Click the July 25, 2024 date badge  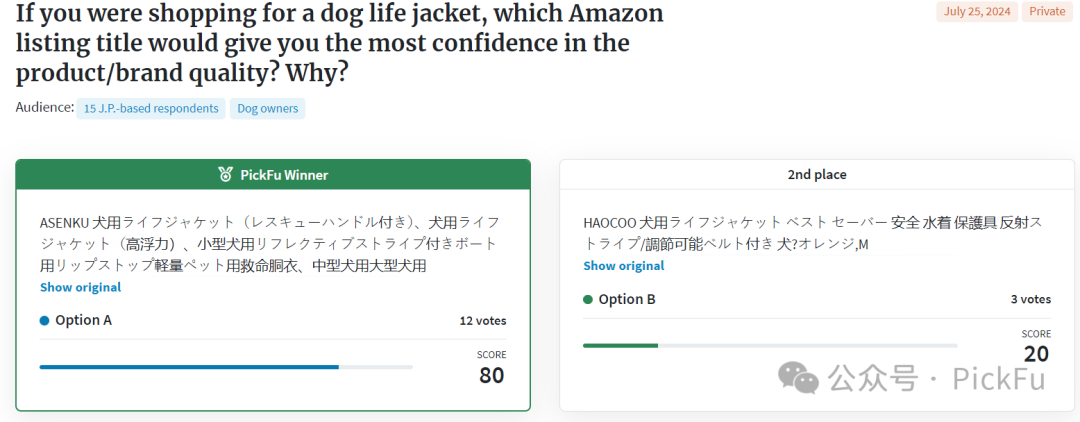(x=976, y=12)
